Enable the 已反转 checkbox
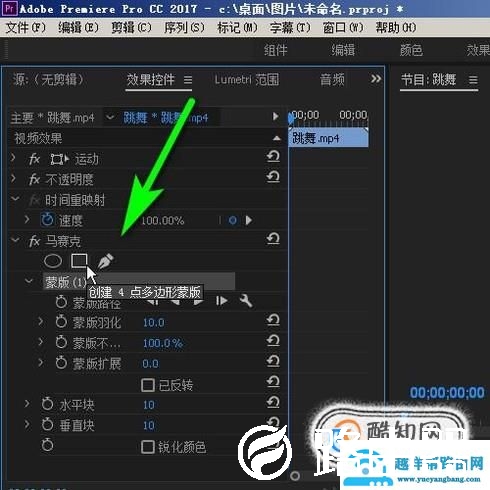Screen dimensions: 490x490 [148, 385]
